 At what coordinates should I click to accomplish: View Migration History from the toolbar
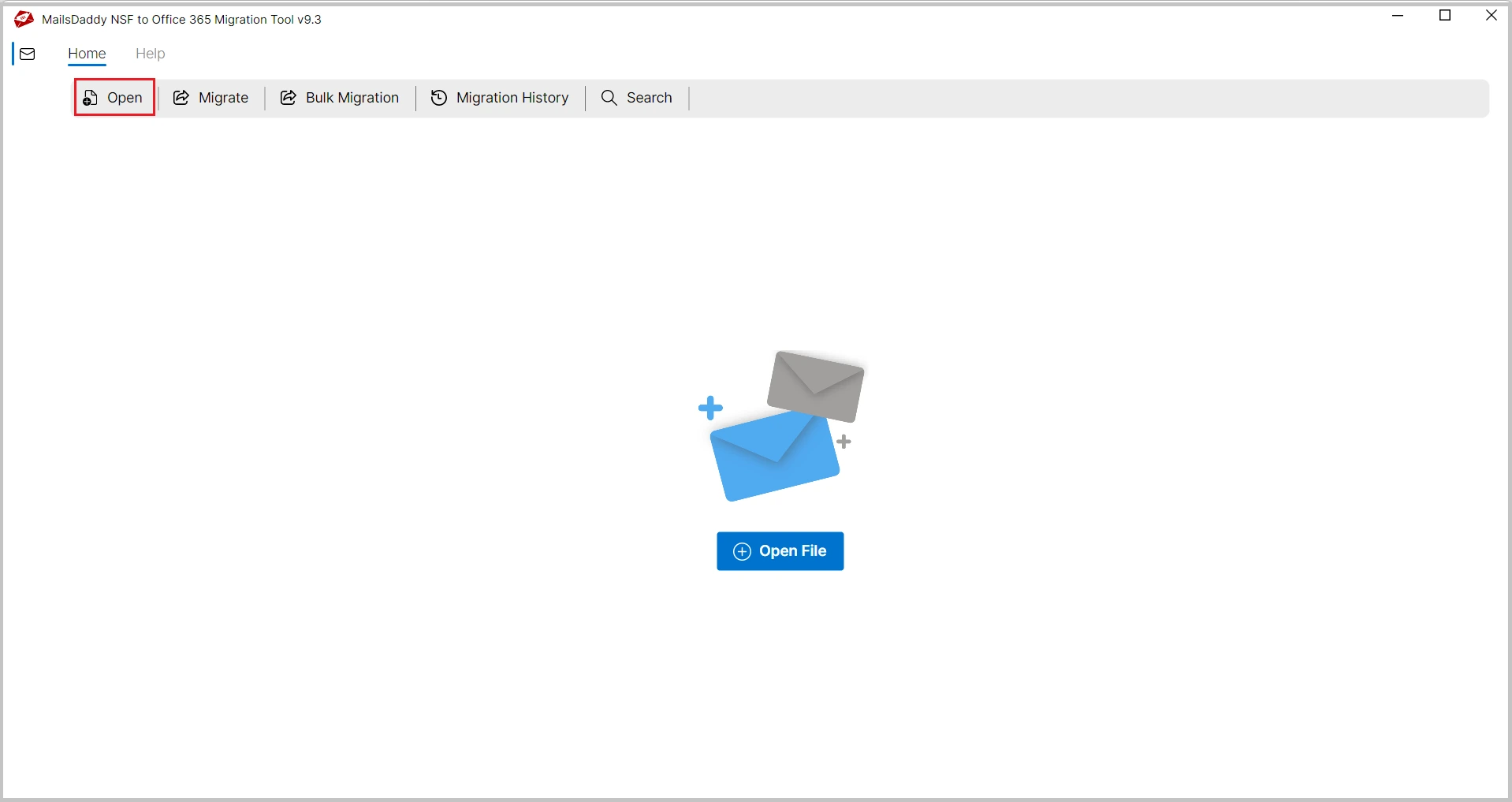coord(500,97)
